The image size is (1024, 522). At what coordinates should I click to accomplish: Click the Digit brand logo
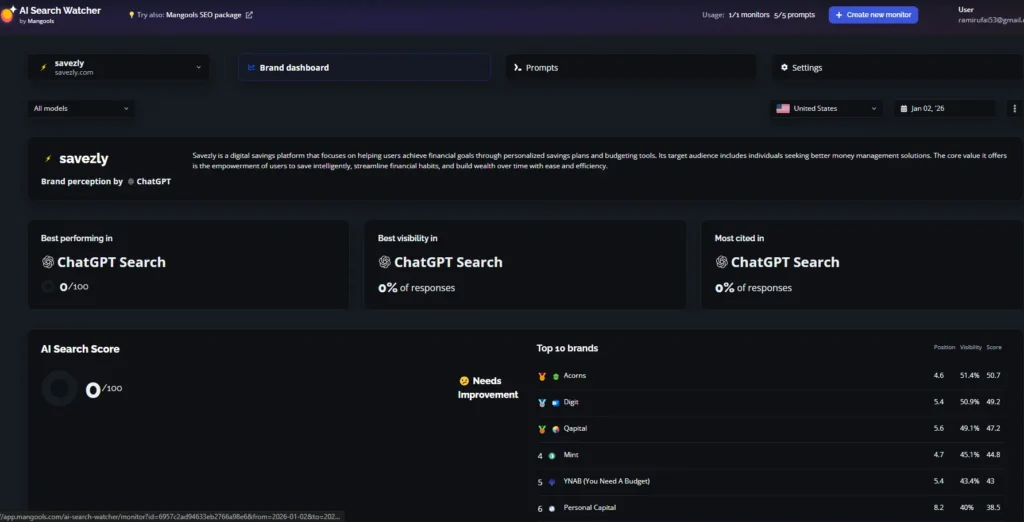tap(556, 402)
